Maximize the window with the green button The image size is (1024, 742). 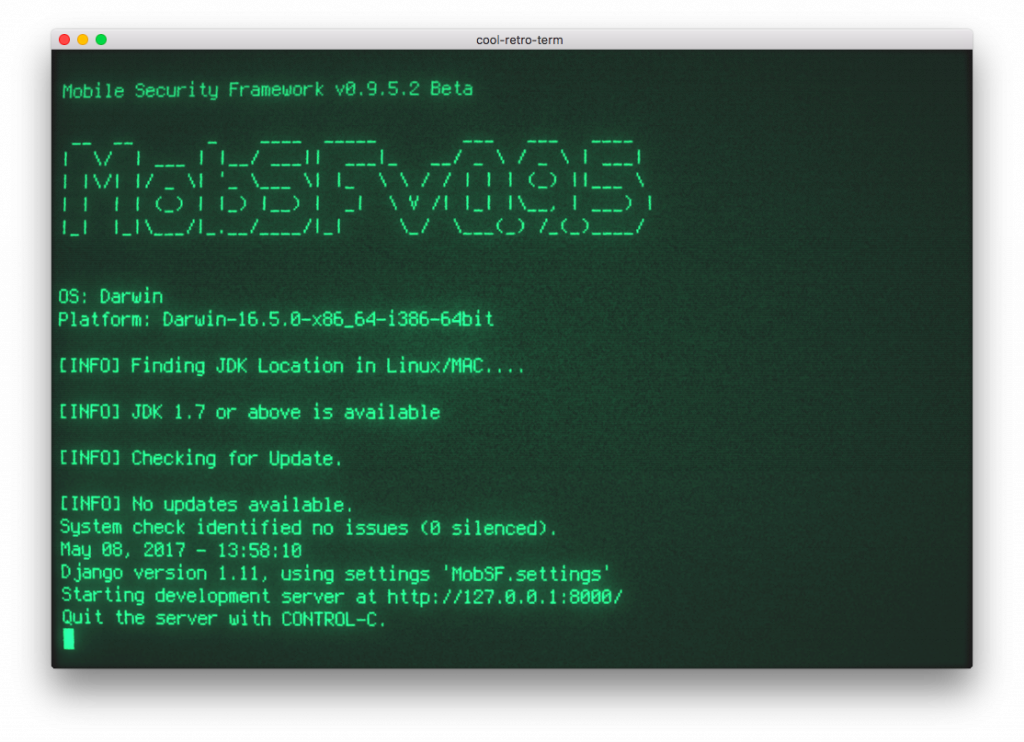point(101,40)
